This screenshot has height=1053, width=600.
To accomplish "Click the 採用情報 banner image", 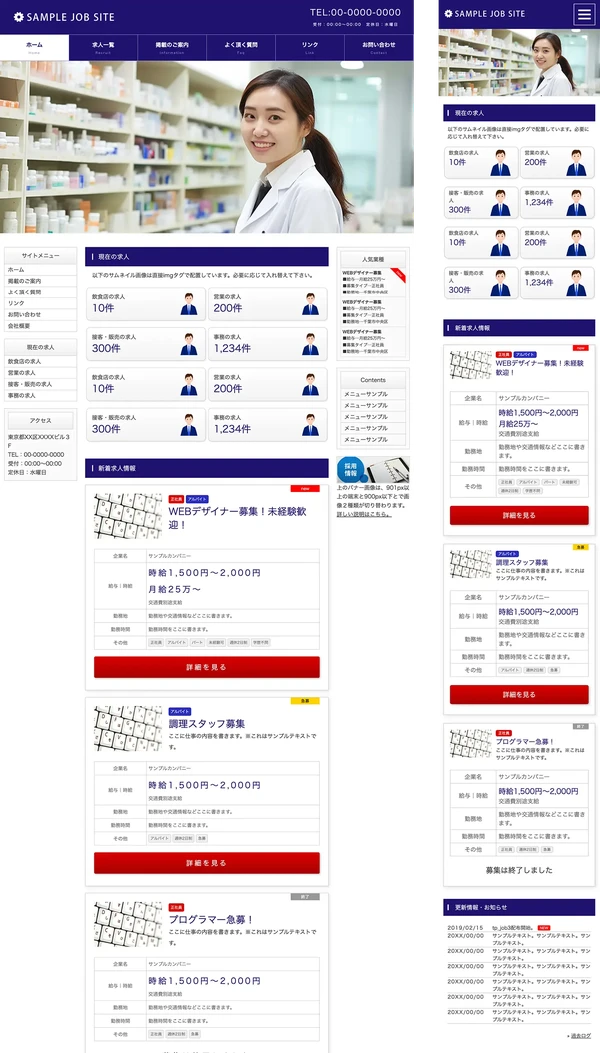I will click(x=373, y=469).
